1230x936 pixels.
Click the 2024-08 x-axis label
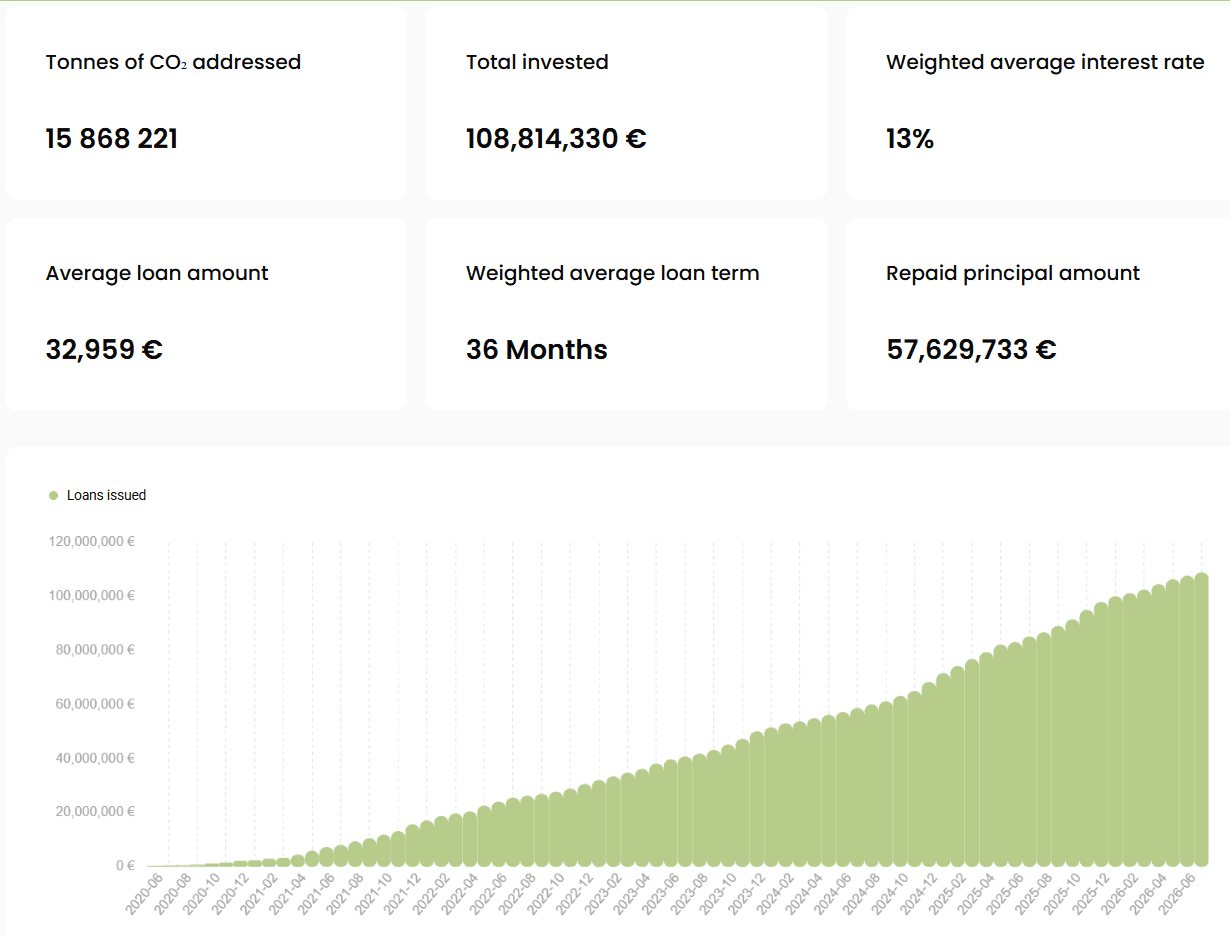pos(862,892)
